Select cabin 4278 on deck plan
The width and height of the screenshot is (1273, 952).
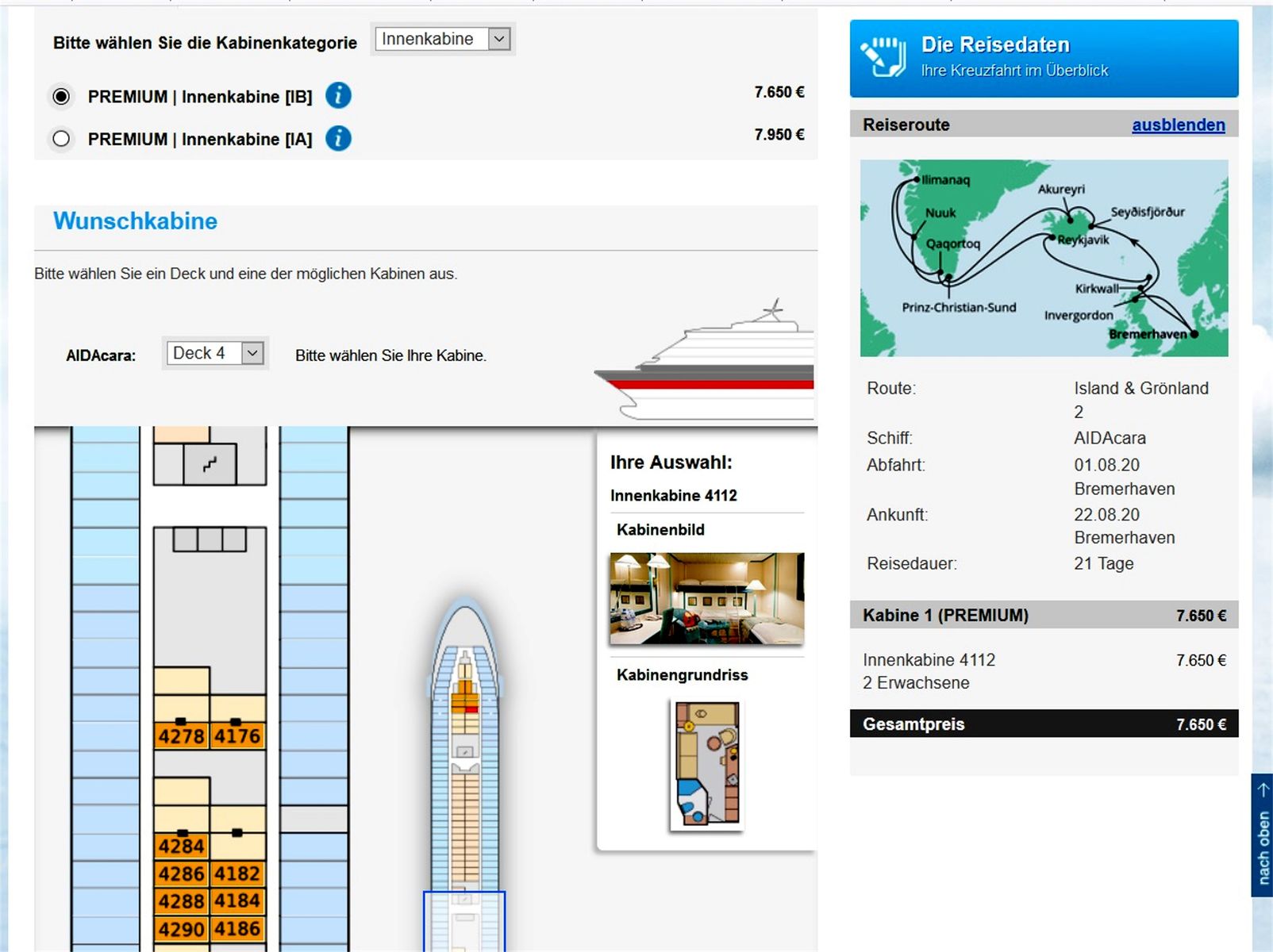pyautogui.click(x=181, y=736)
